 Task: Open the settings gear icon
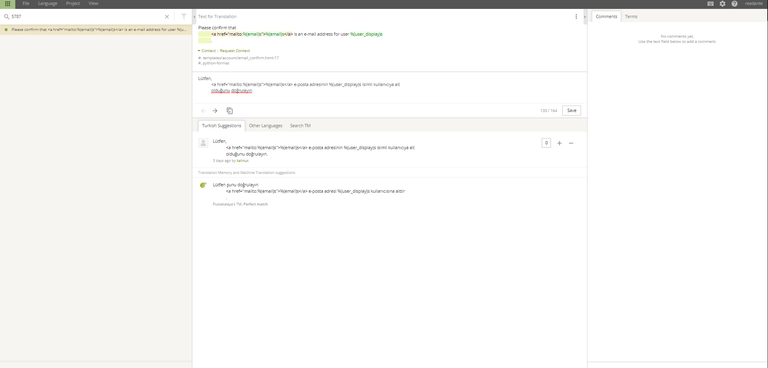pos(722,3)
